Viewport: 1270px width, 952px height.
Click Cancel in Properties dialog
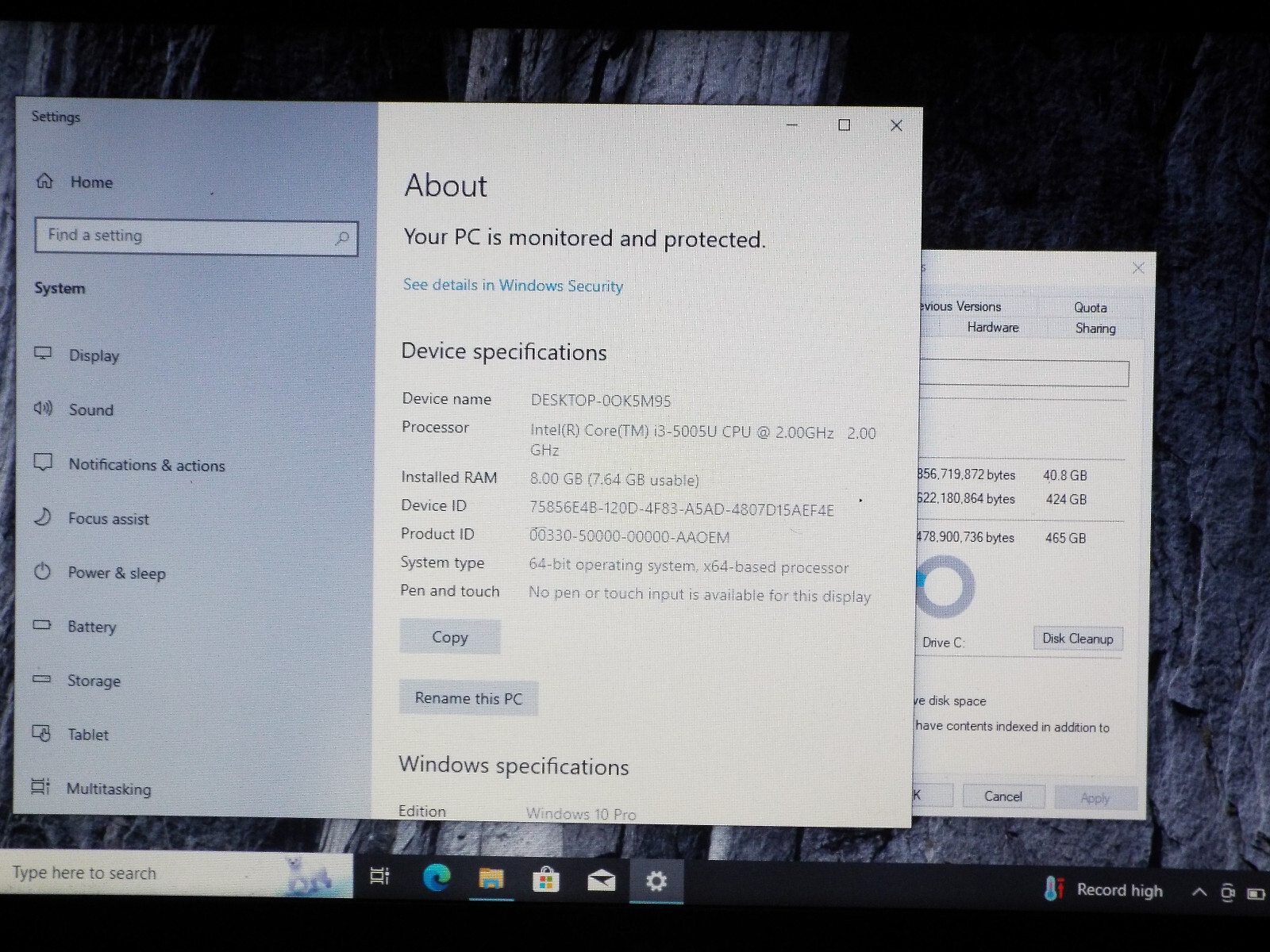(1003, 796)
